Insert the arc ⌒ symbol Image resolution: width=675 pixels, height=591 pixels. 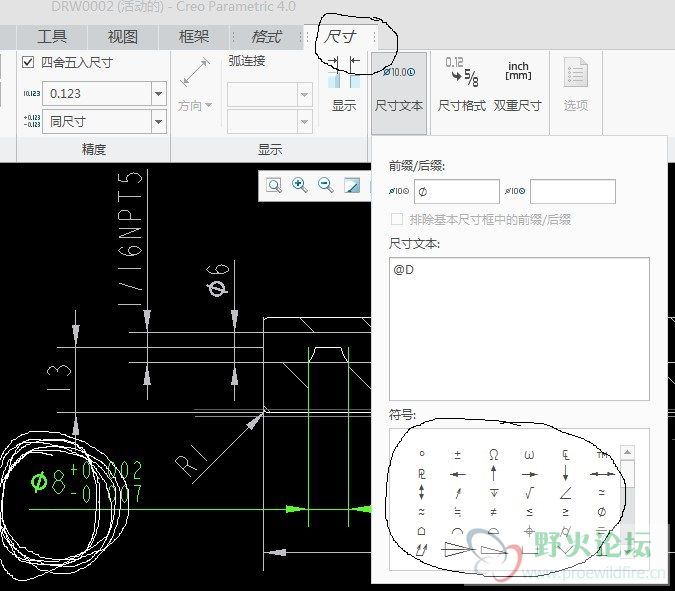pos(458,532)
